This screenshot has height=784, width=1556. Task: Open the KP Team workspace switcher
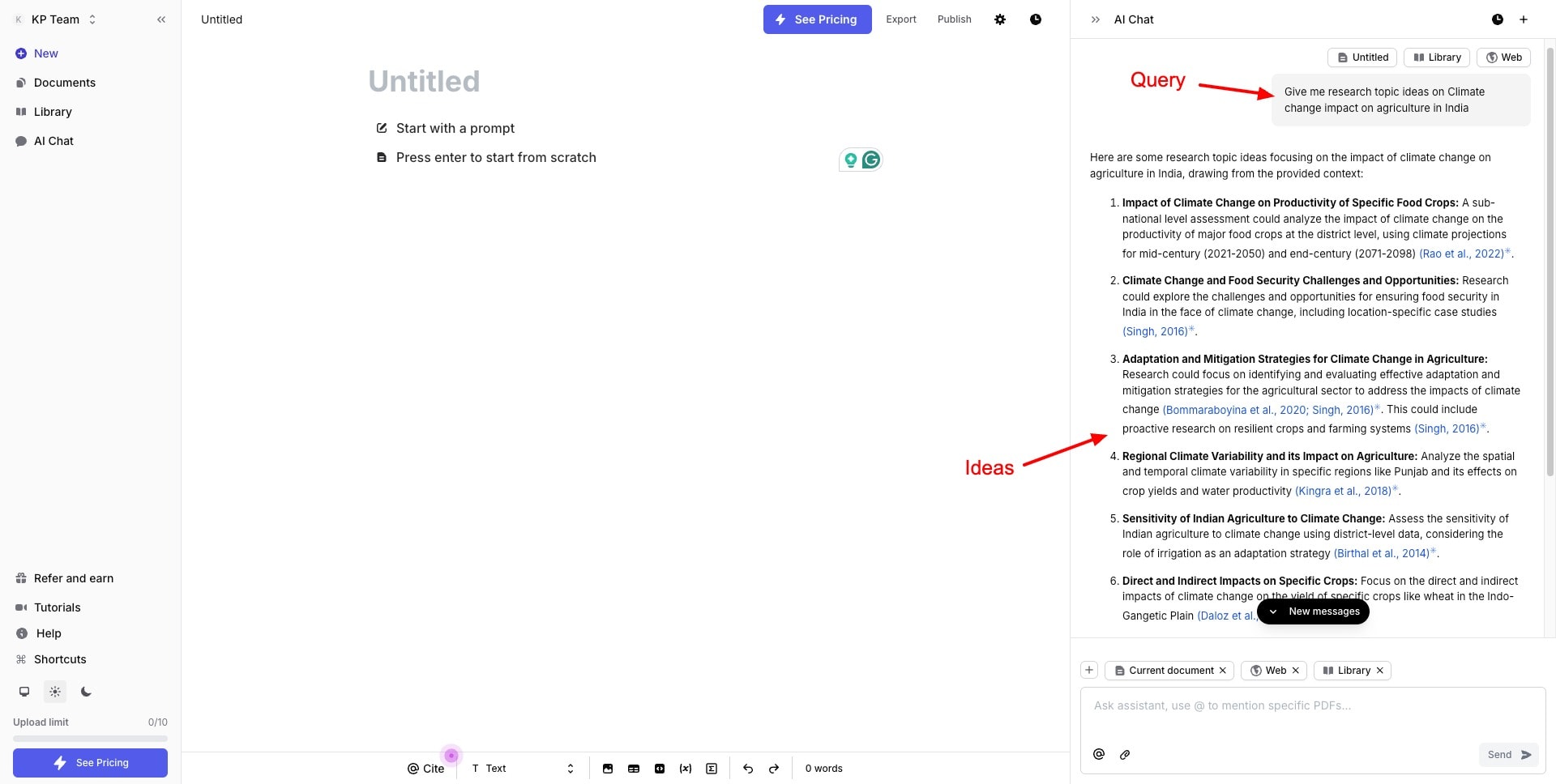click(x=57, y=19)
